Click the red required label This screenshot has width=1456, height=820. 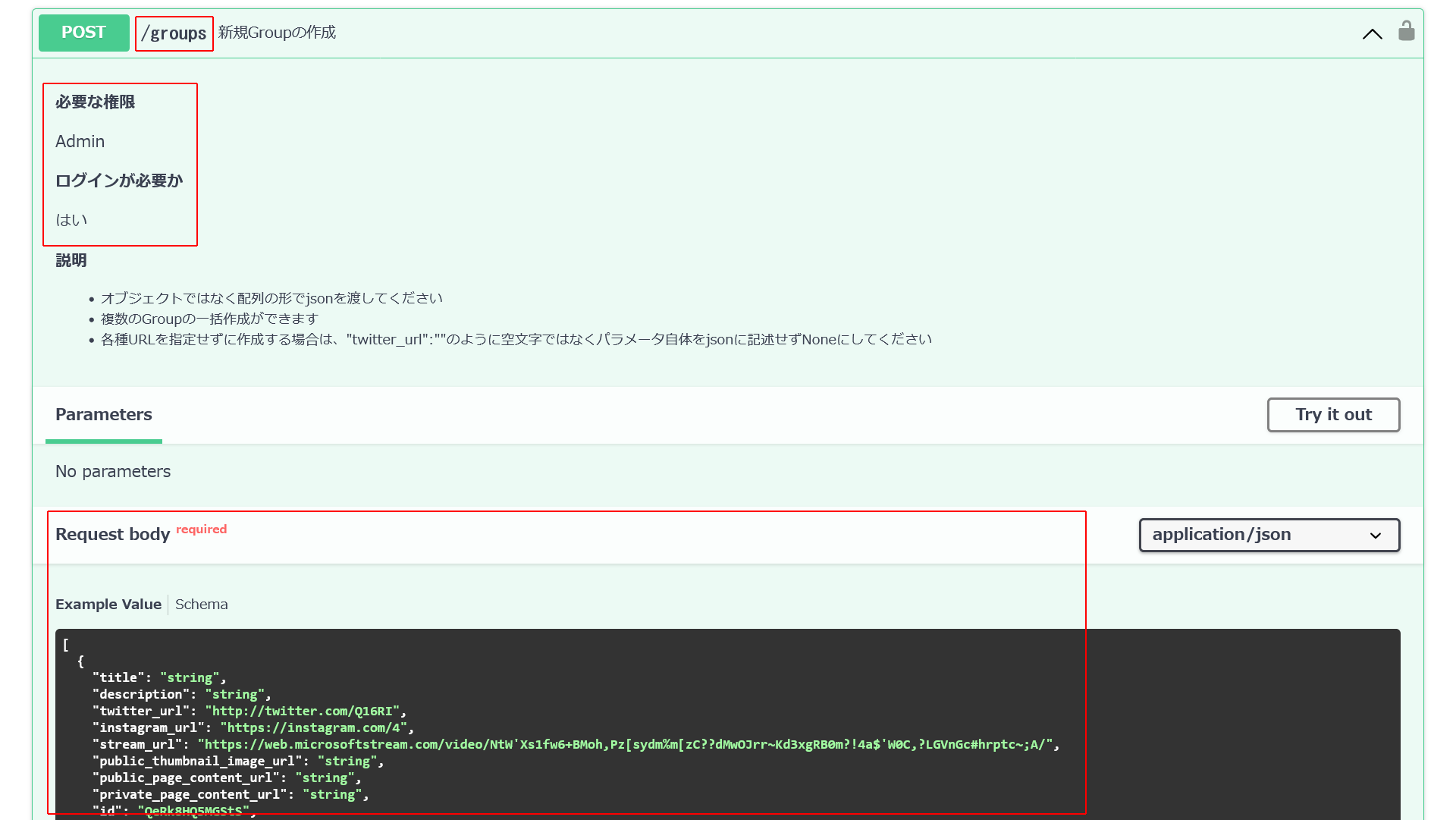[201, 529]
